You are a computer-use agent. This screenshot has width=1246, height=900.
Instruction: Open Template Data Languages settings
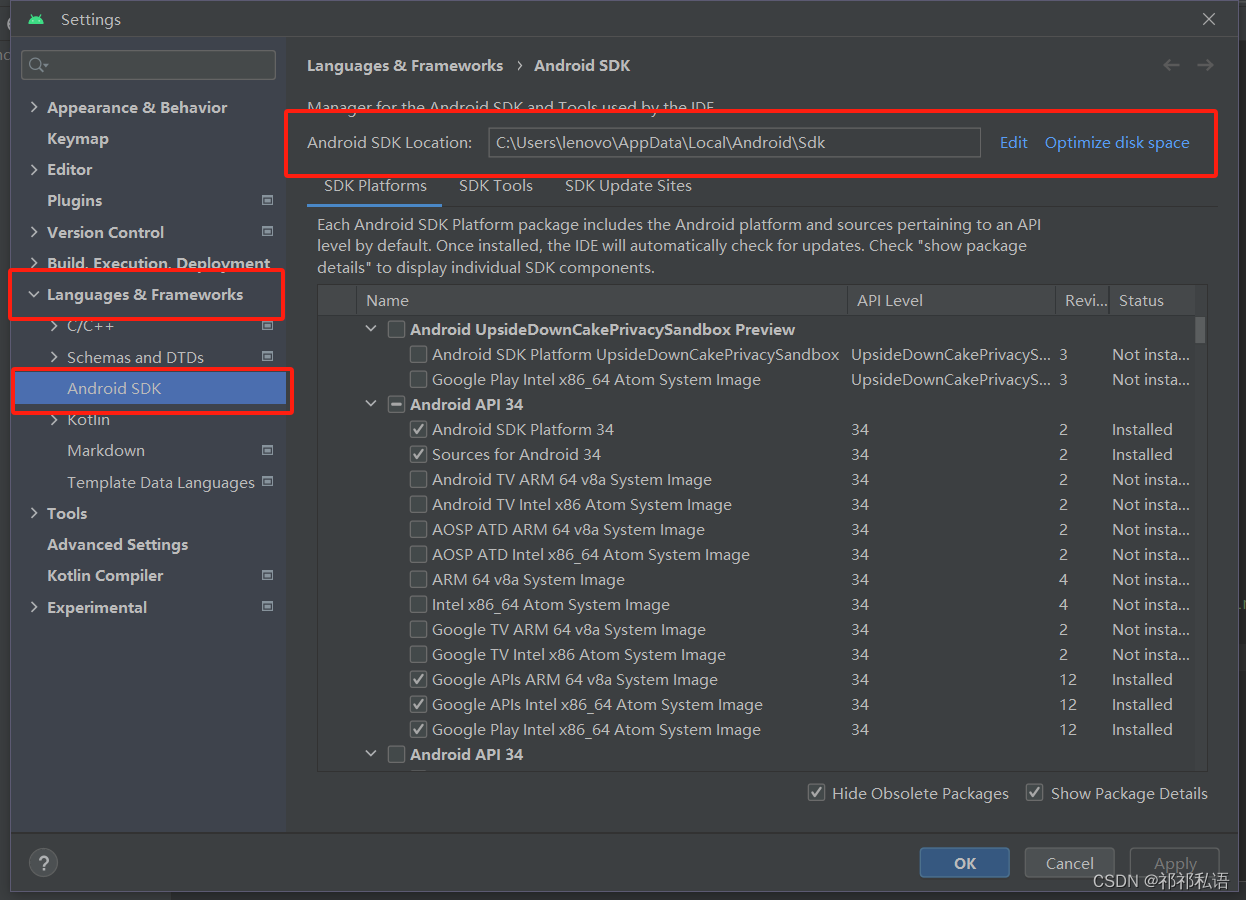point(161,482)
